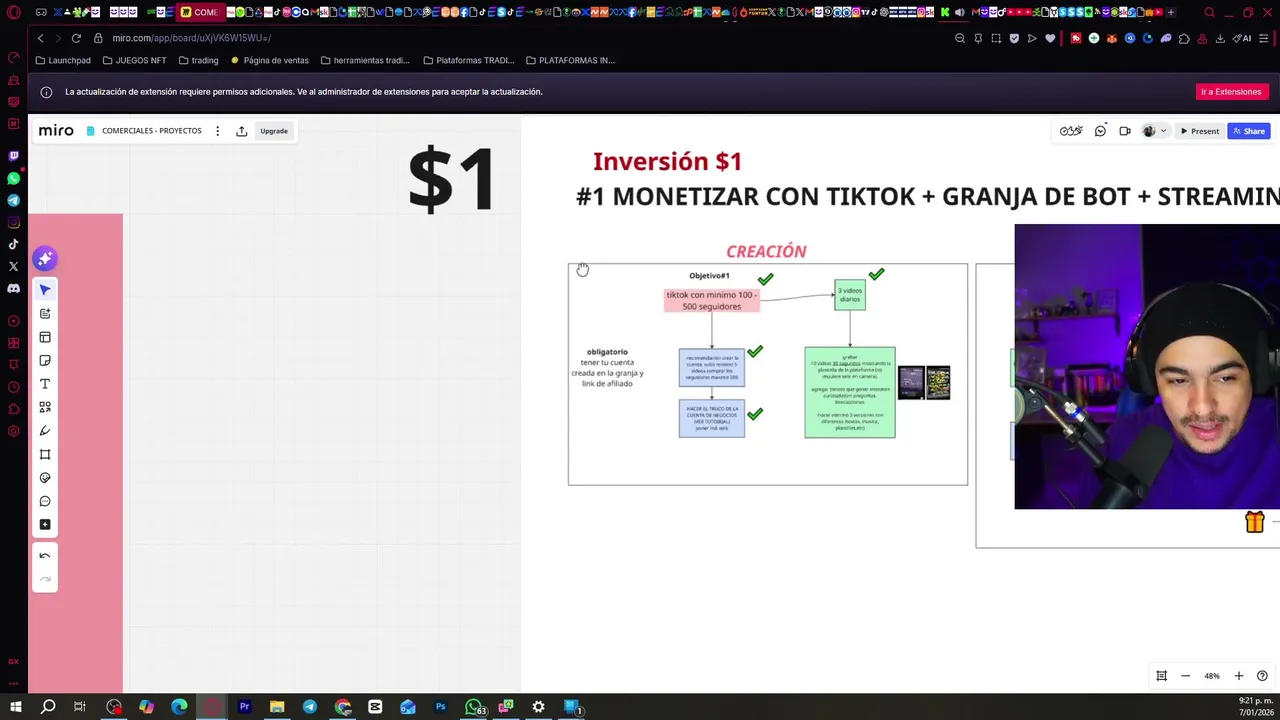
Task: Open the Miro AI creation tool below cursor
Action: [x=45, y=314]
